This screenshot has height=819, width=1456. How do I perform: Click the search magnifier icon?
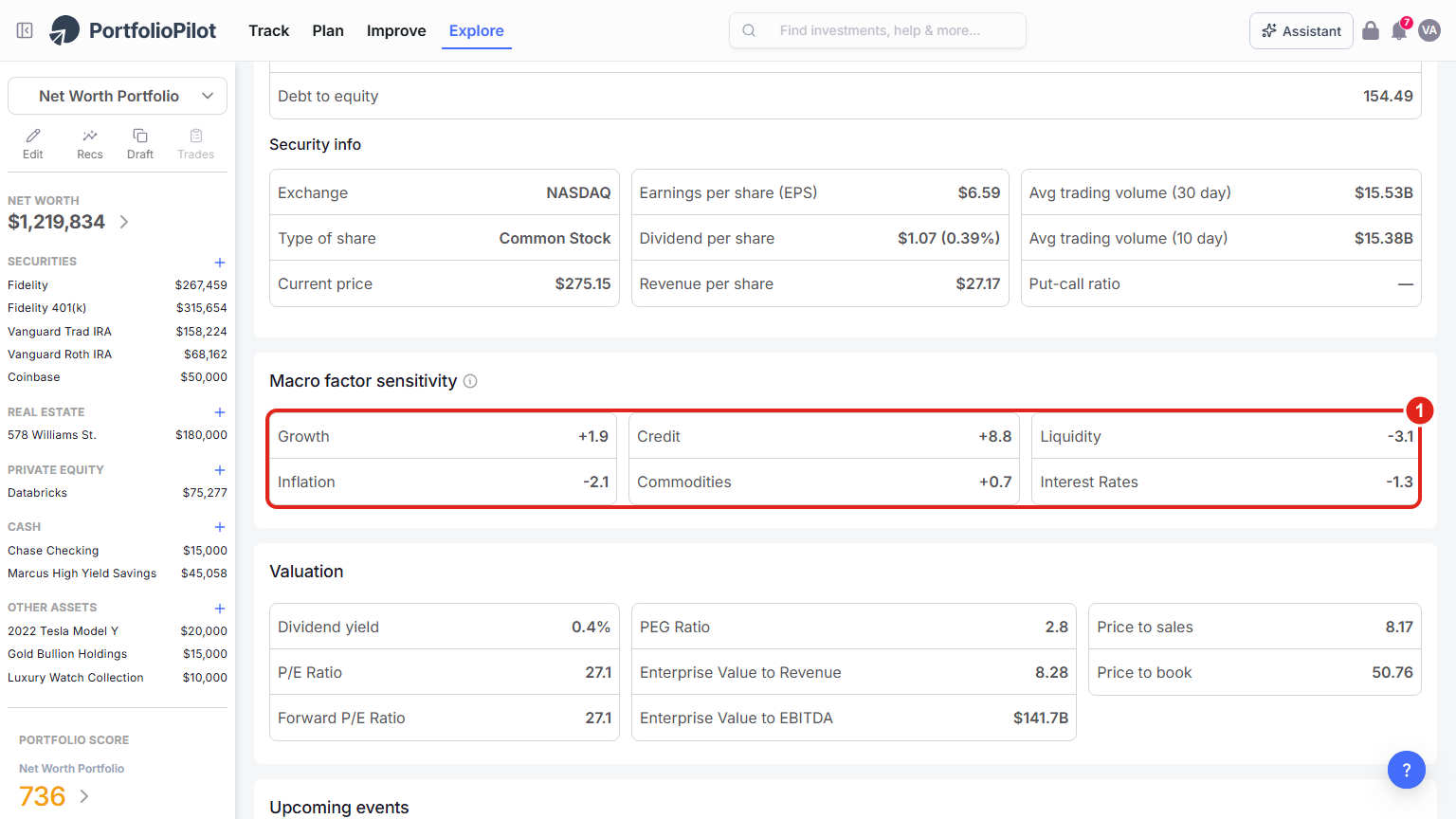(x=749, y=30)
